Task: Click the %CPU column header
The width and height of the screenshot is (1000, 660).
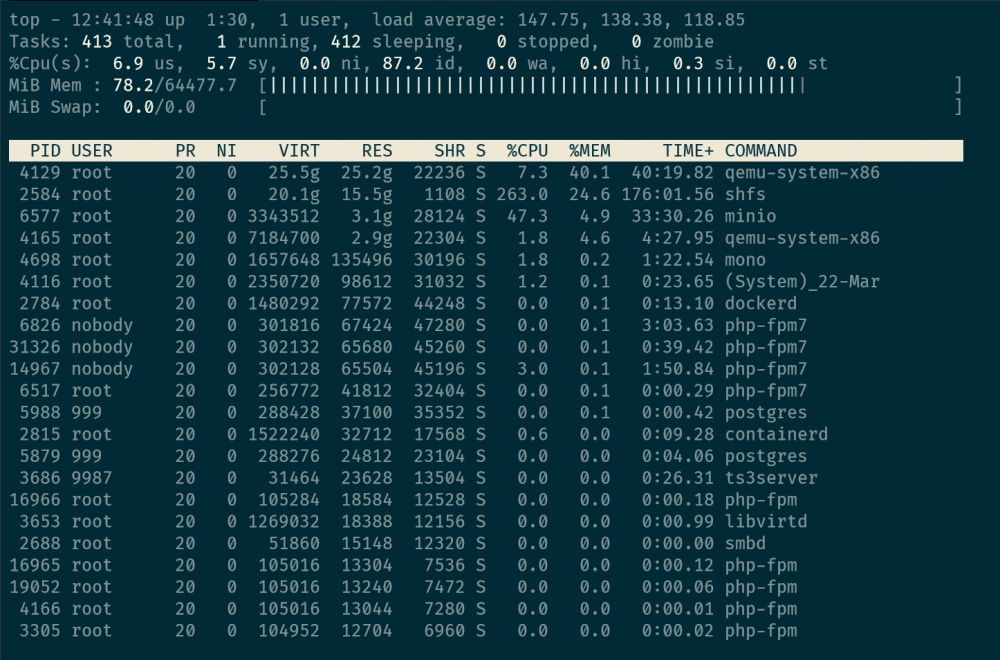Action: click(x=527, y=150)
